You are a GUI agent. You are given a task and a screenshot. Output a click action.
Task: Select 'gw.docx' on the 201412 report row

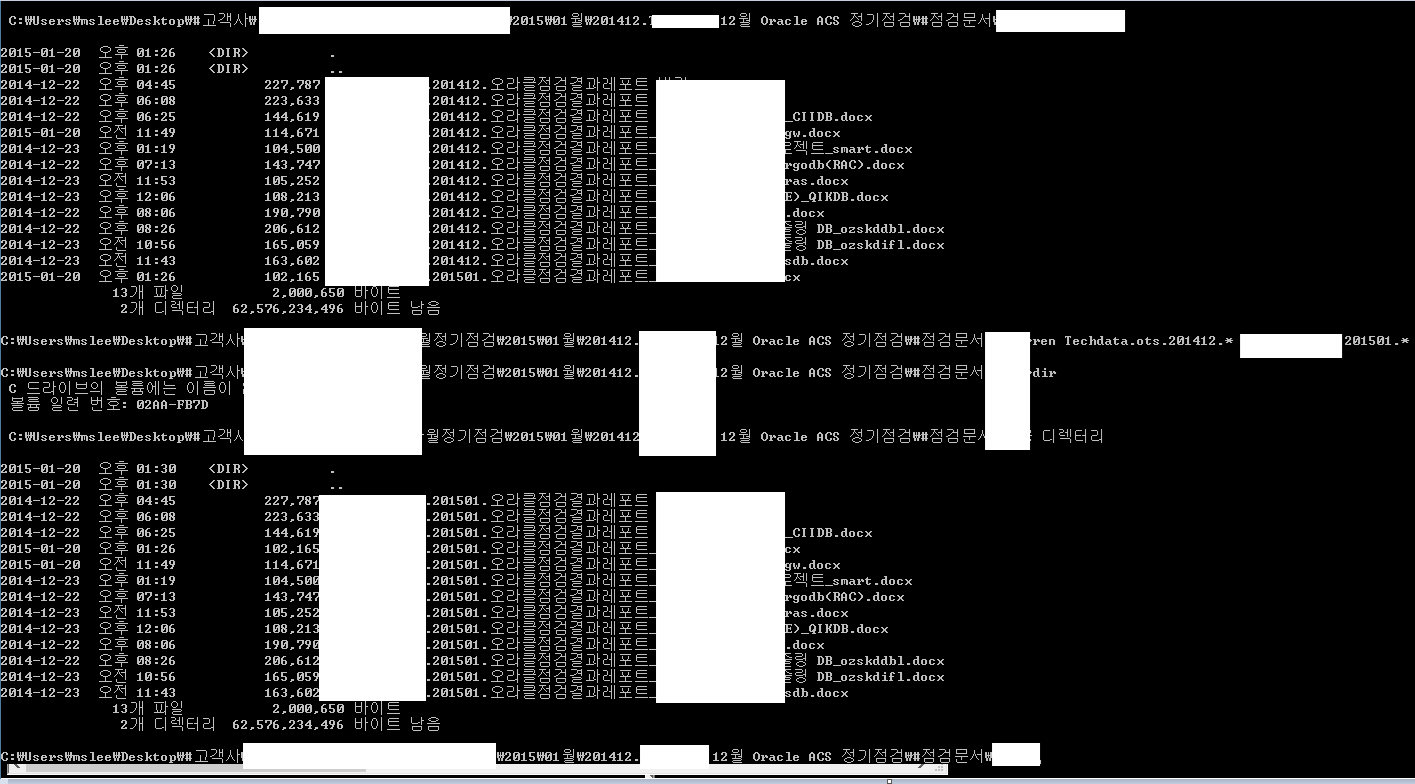[813, 133]
